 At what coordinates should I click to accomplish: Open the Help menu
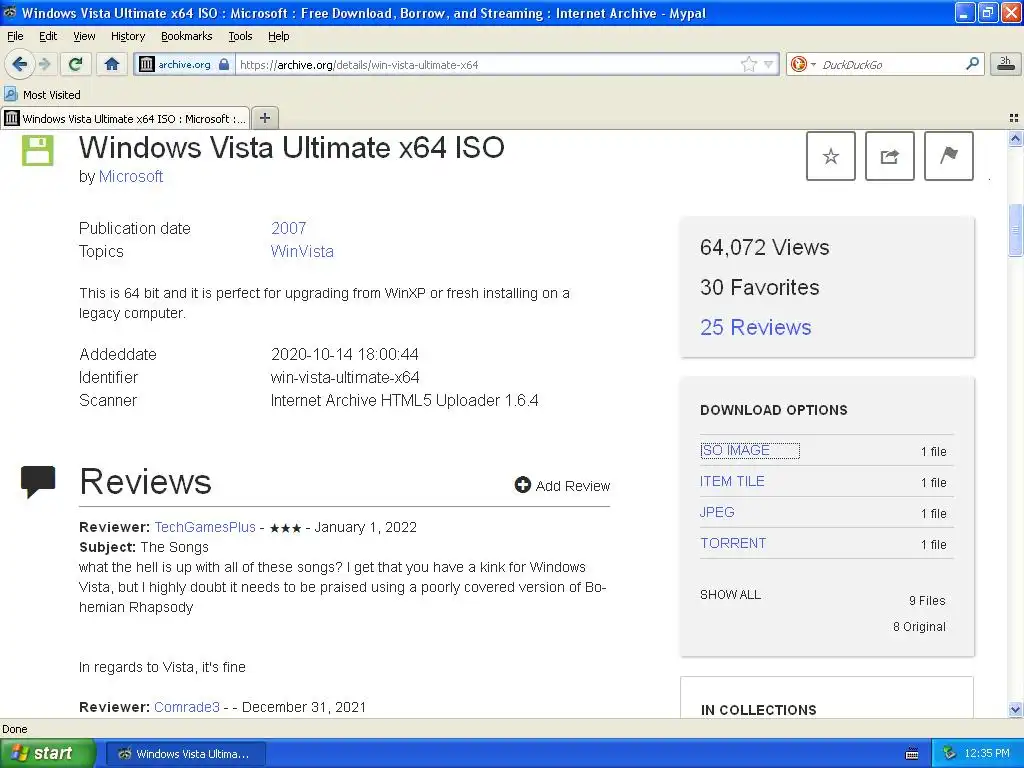(x=278, y=36)
